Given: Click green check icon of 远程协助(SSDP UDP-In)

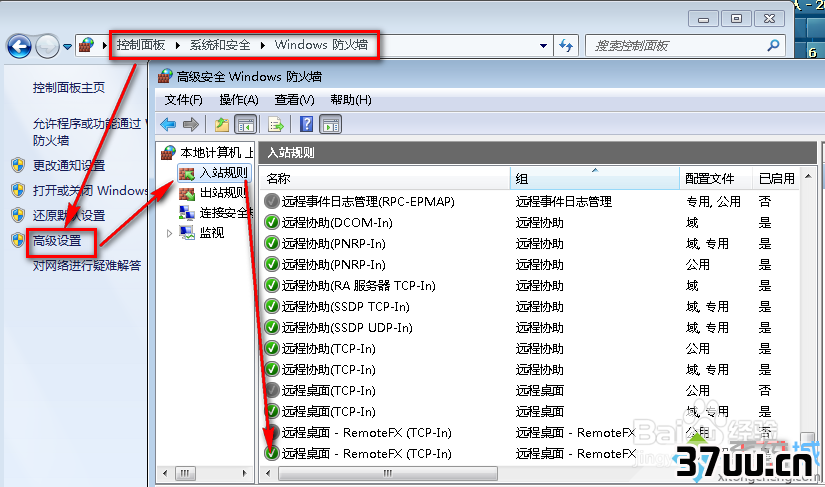Looking at the screenshot, I should (x=271, y=327).
